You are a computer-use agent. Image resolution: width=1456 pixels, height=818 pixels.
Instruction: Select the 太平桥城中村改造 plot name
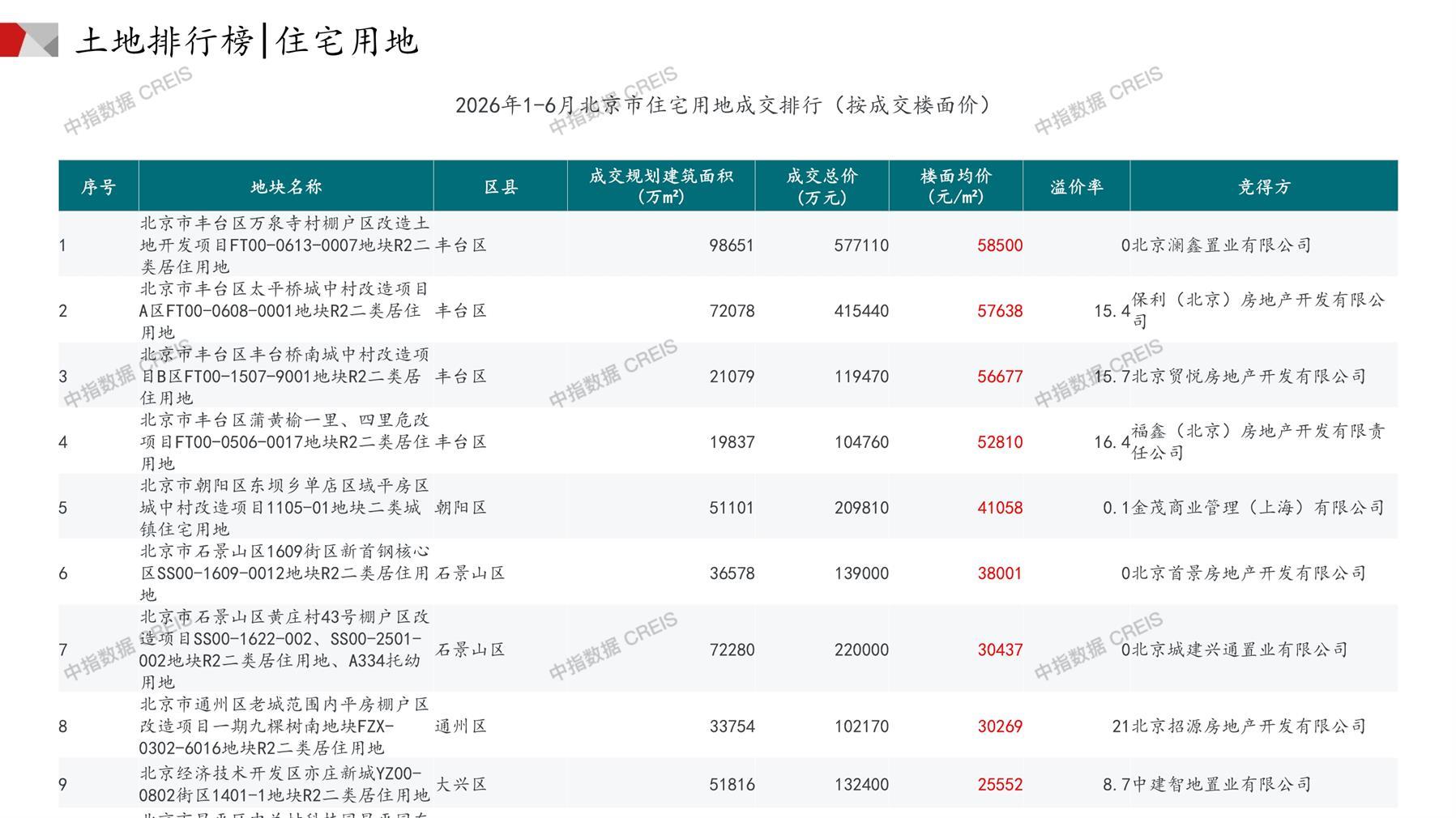(284, 310)
